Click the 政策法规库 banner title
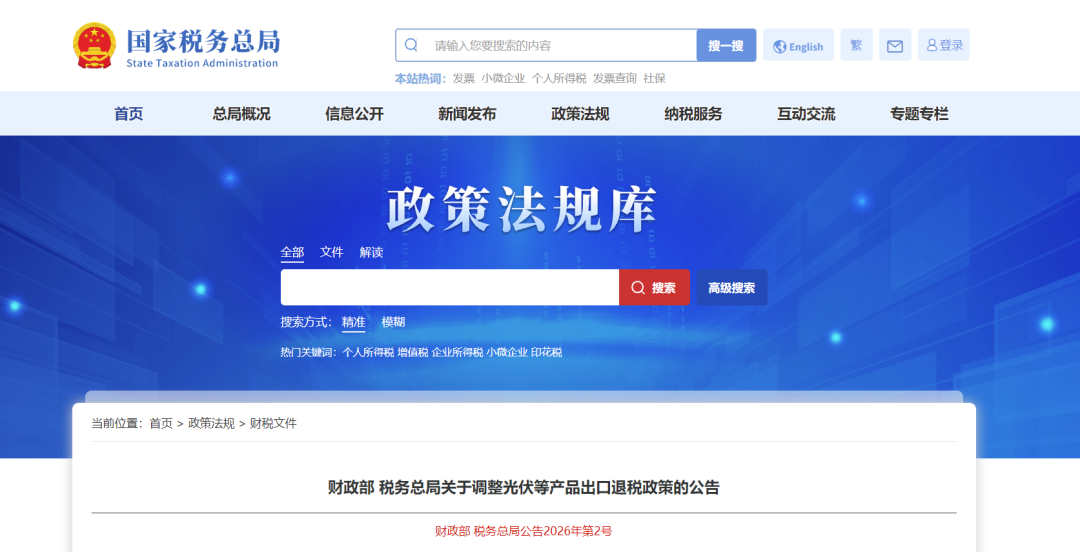This screenshot has width=1080, height=552. (521, 209)
